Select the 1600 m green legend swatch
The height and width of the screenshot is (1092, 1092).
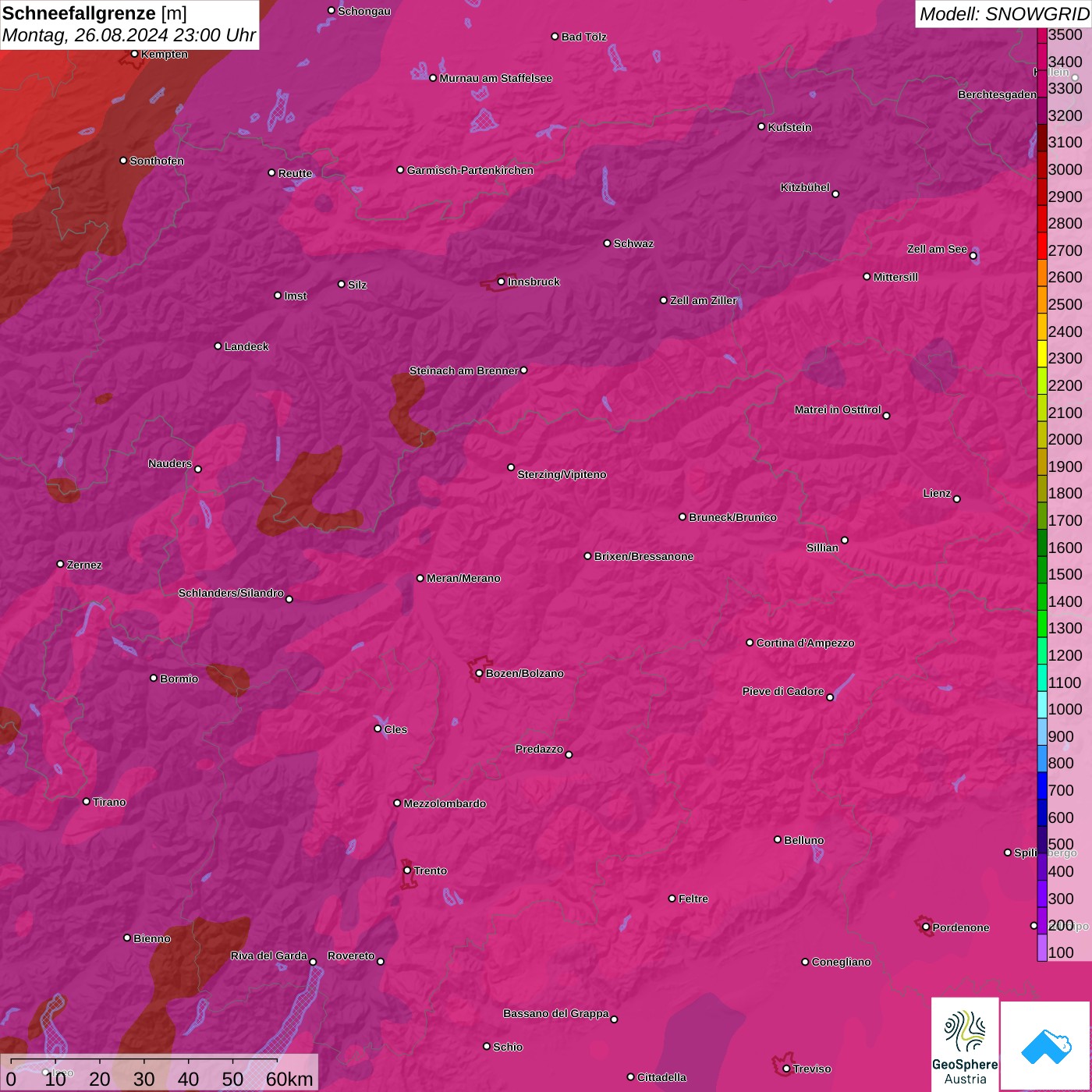tap(1042, 542)
